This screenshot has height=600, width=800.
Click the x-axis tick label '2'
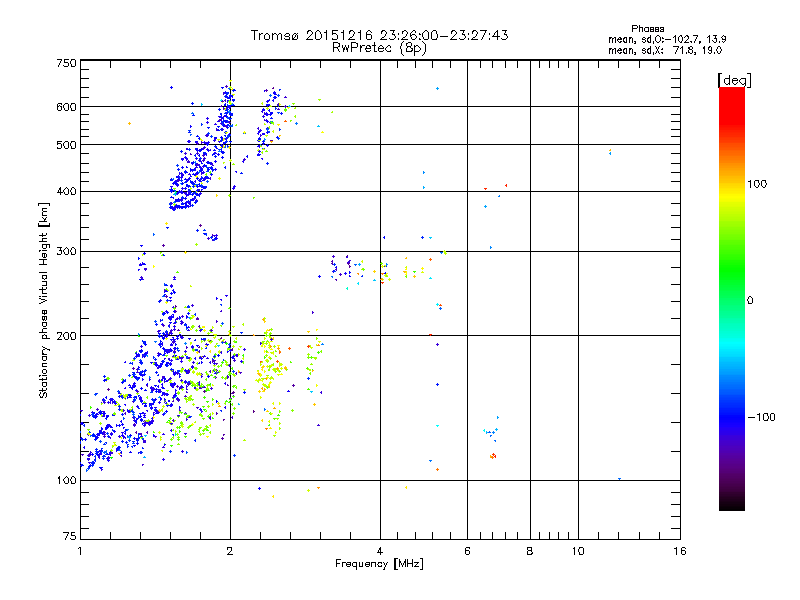click(230, 551)
